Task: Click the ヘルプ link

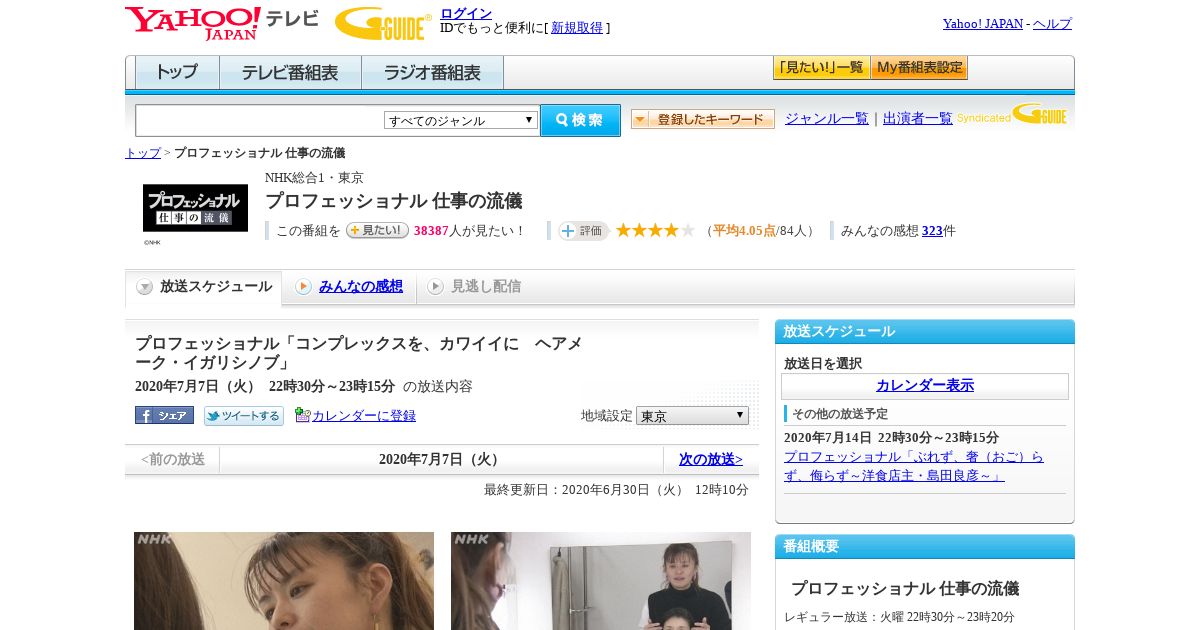Action: pyautogui.click(x=1052, y=24)
